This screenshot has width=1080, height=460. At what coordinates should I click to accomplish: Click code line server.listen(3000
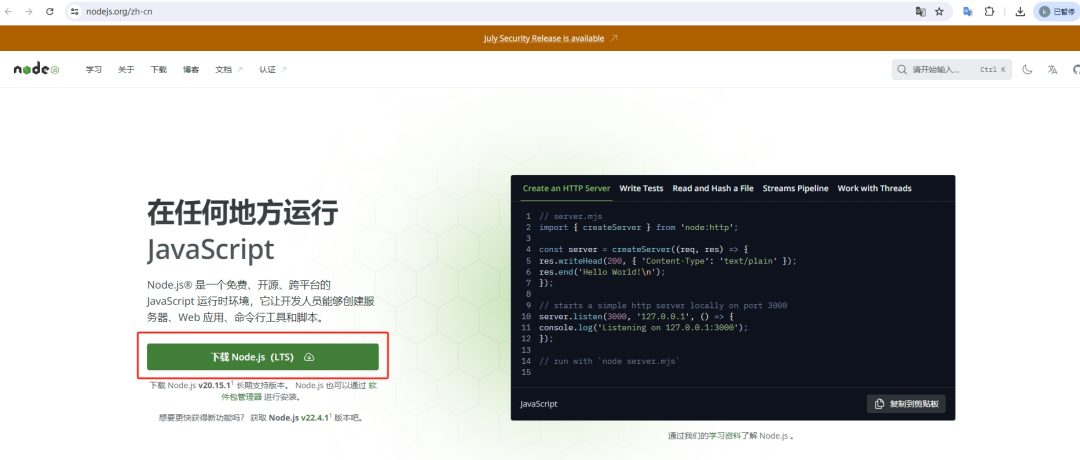tap(636, 316)
